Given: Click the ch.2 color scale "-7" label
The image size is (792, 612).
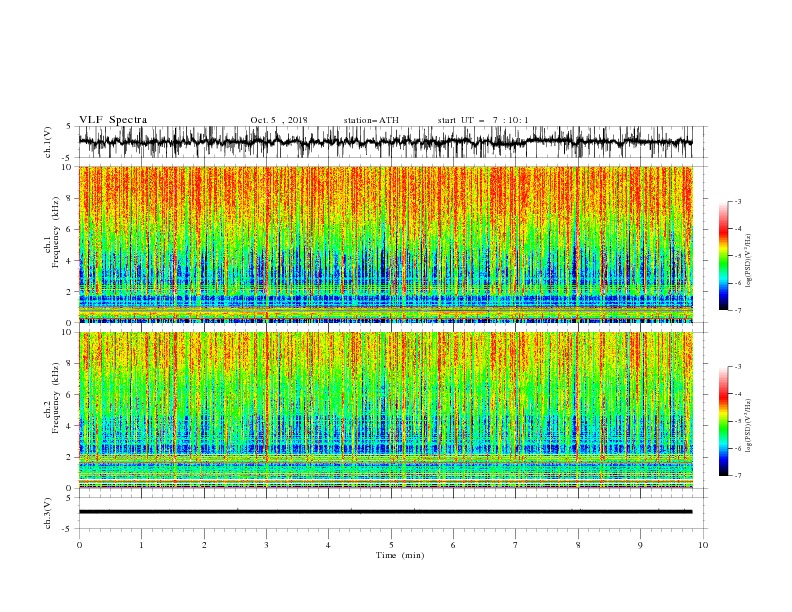Looking at the screenshot, I should click(738, 476).
